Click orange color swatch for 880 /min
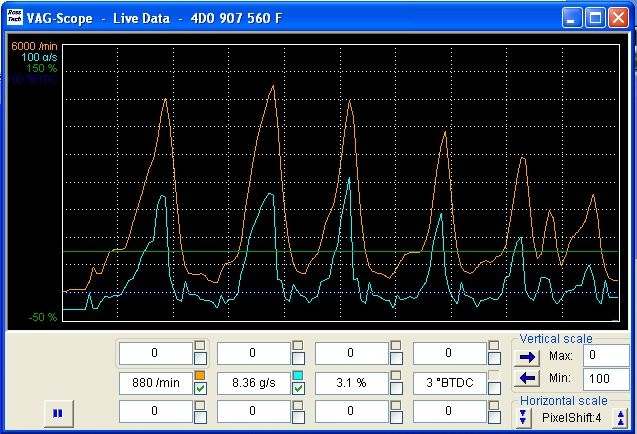Image resolution: width=637 pixels, height=434 pixels. point(200,375)
